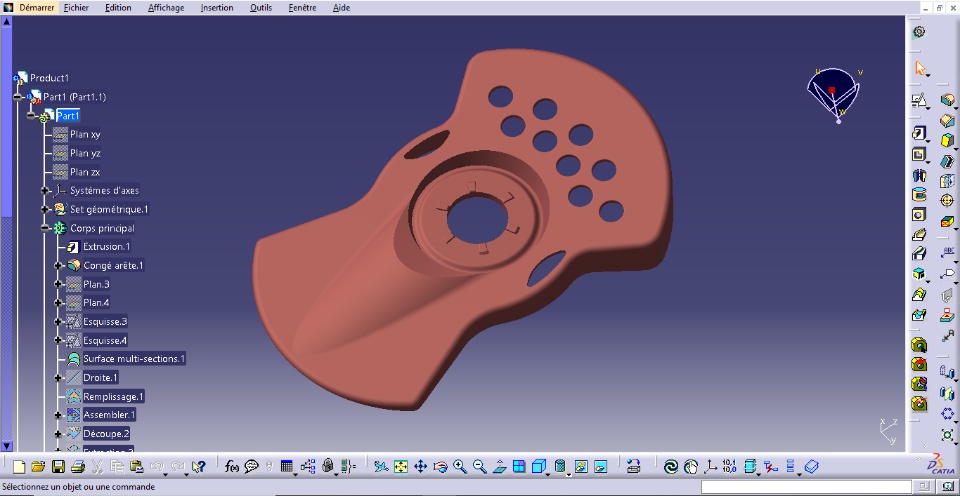Viewport: 960px width, 496px height.
Task: Select Remplissage.1 in the tree
Action: [113, 396]
